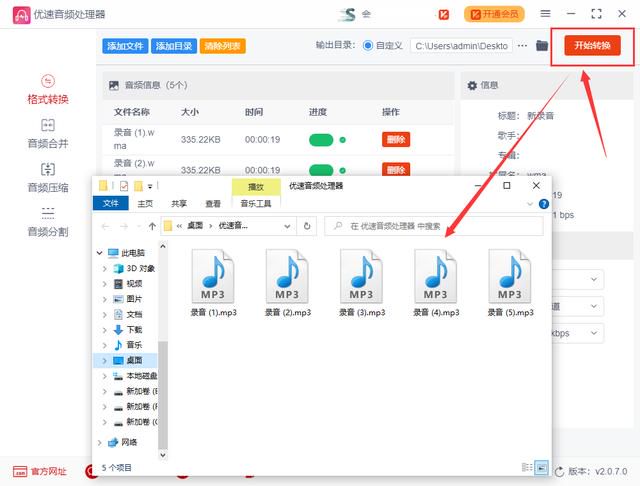The height and width of the screenshot is (486, 640).
Task: Delete the 录音 (1).wma row
Action: pyautogui.click(x=396, y=140)
